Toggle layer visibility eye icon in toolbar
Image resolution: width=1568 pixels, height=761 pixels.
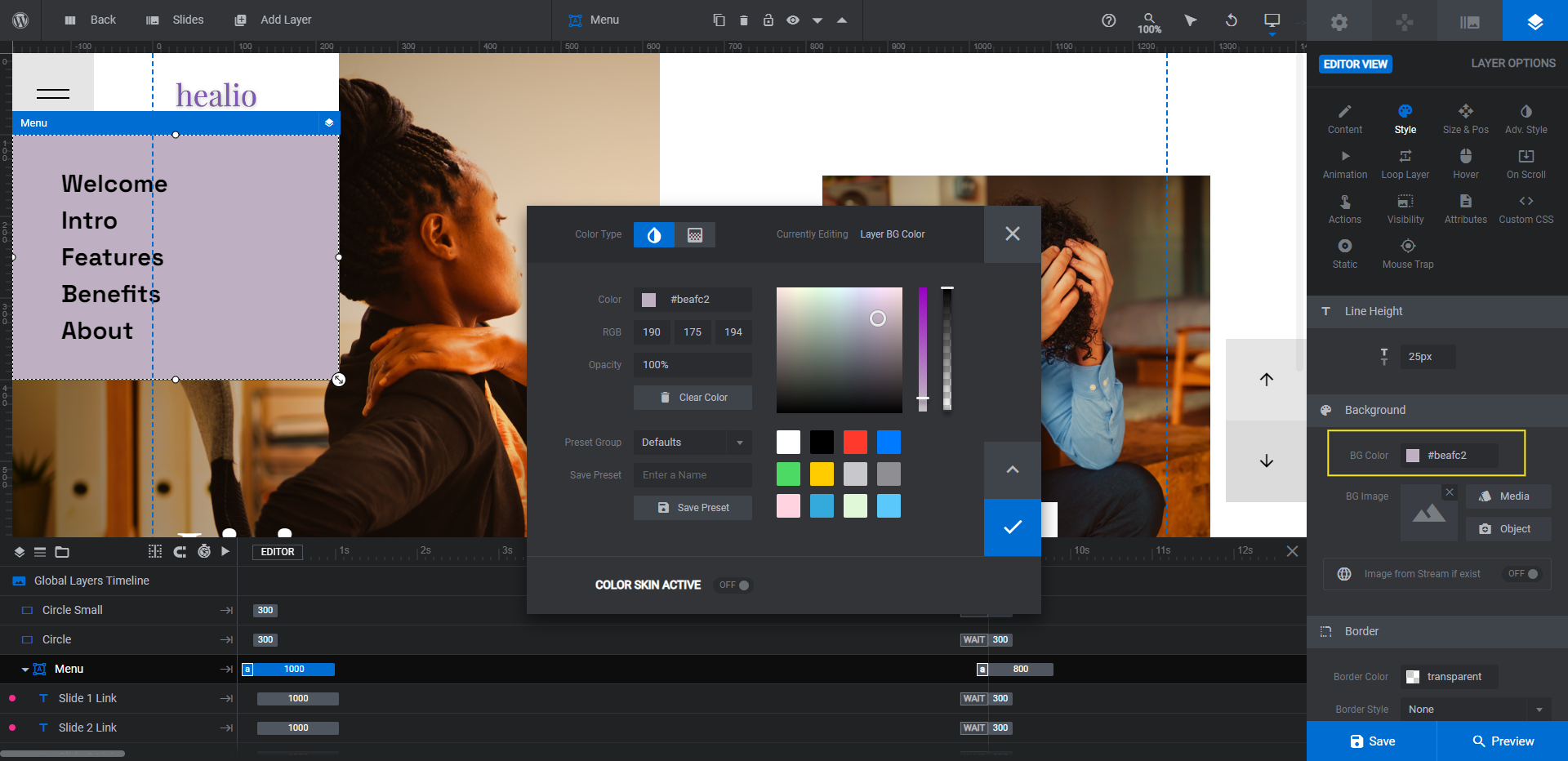793,20
